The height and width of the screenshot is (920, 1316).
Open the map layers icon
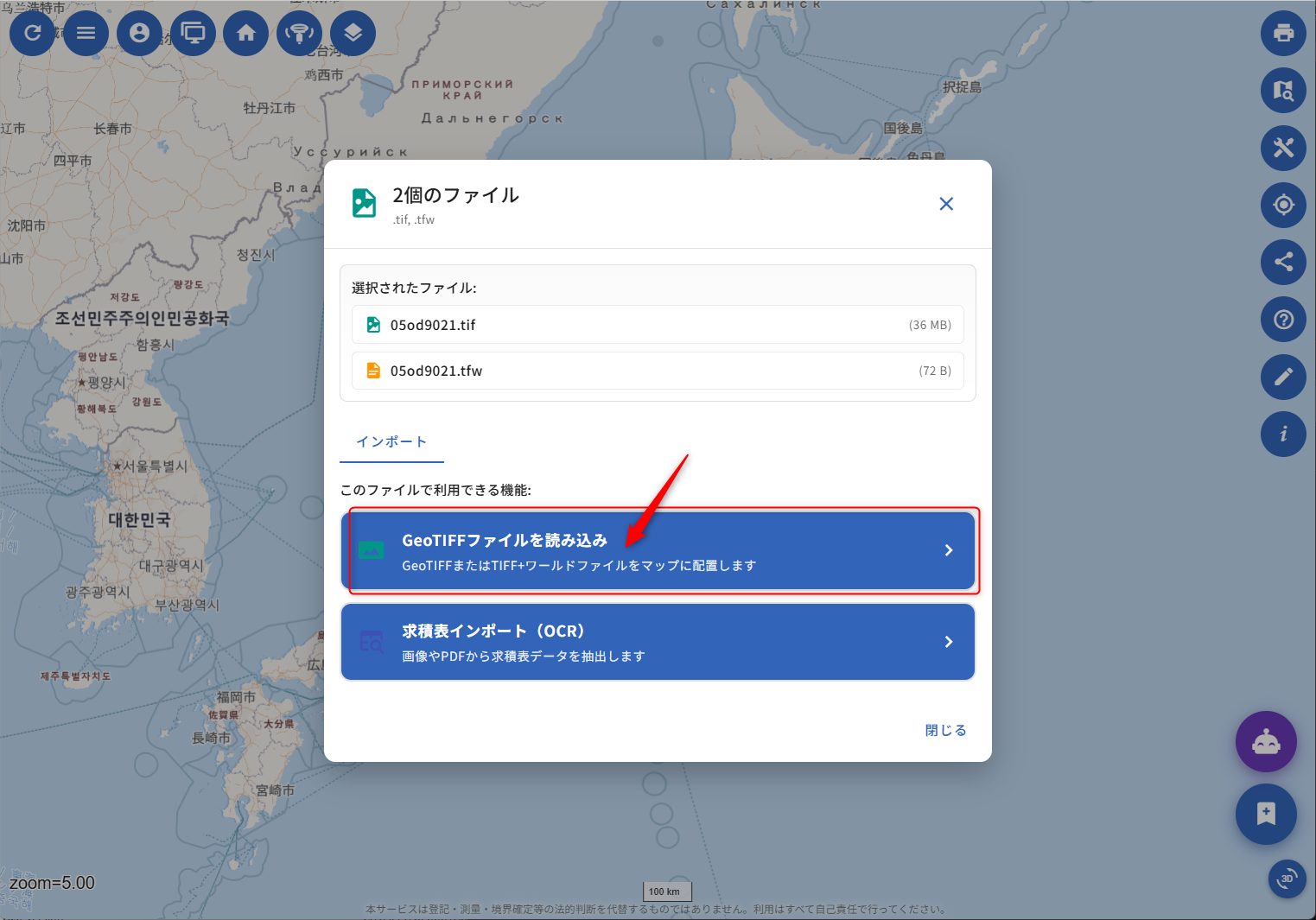pos(353,34)
